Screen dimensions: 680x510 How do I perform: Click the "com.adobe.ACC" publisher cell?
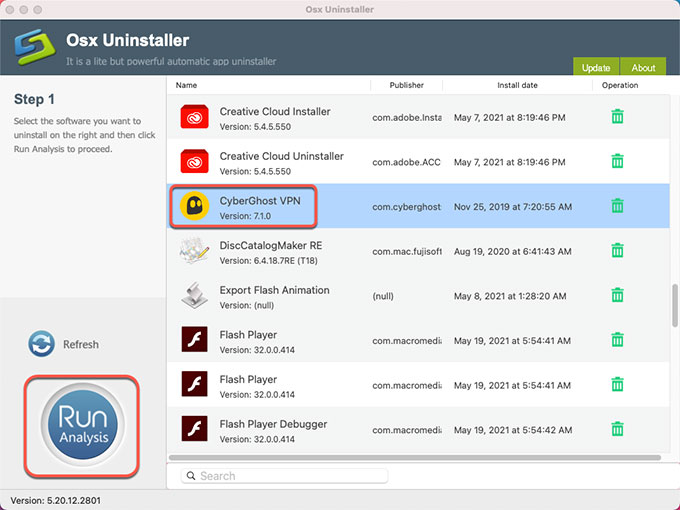(406, 162)
